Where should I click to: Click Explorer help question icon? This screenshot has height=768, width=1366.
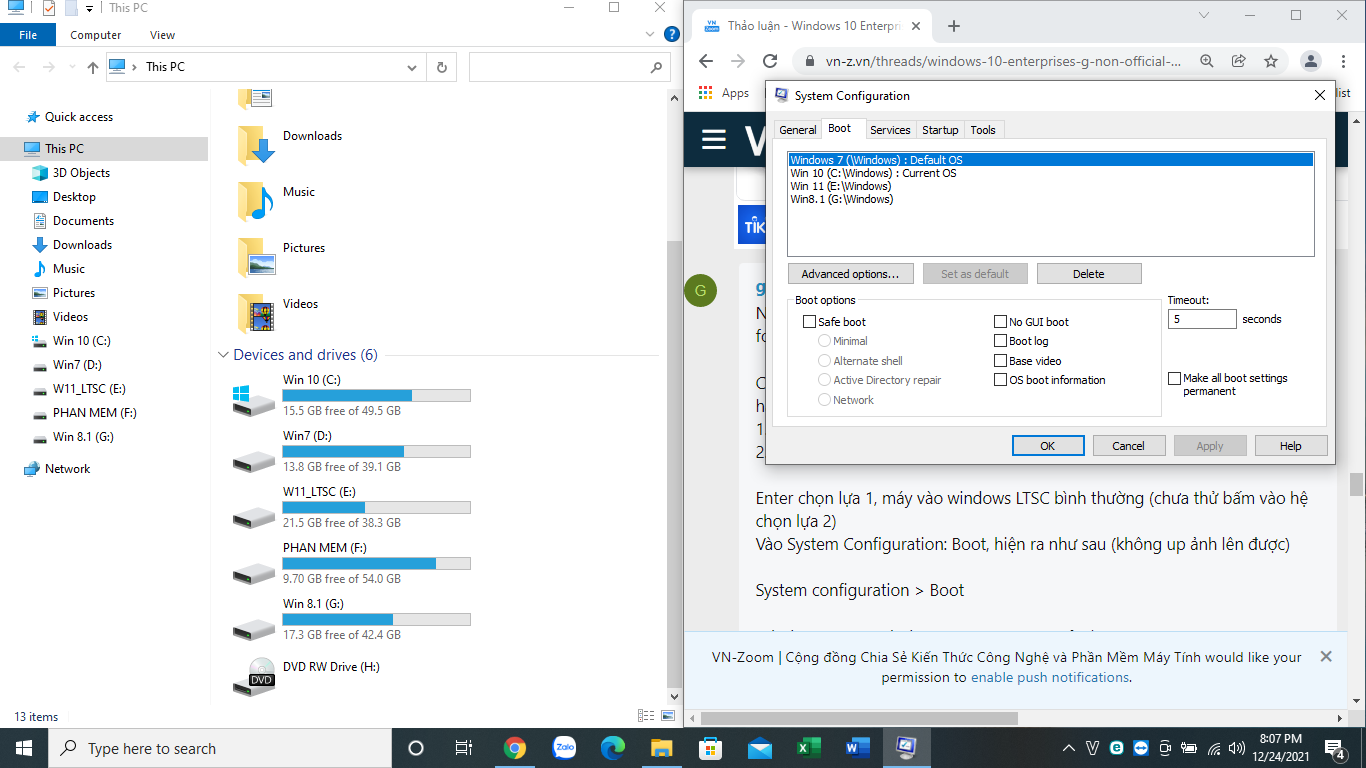[673, 34]
